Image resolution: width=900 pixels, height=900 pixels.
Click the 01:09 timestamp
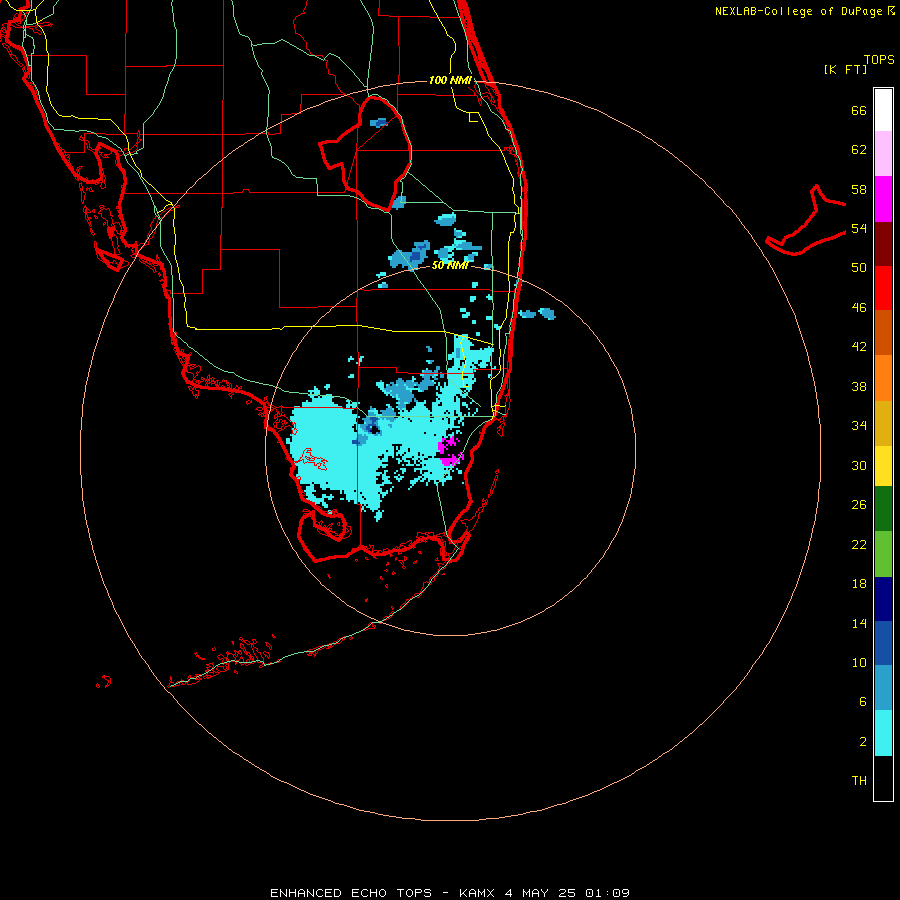pos(607,893)
